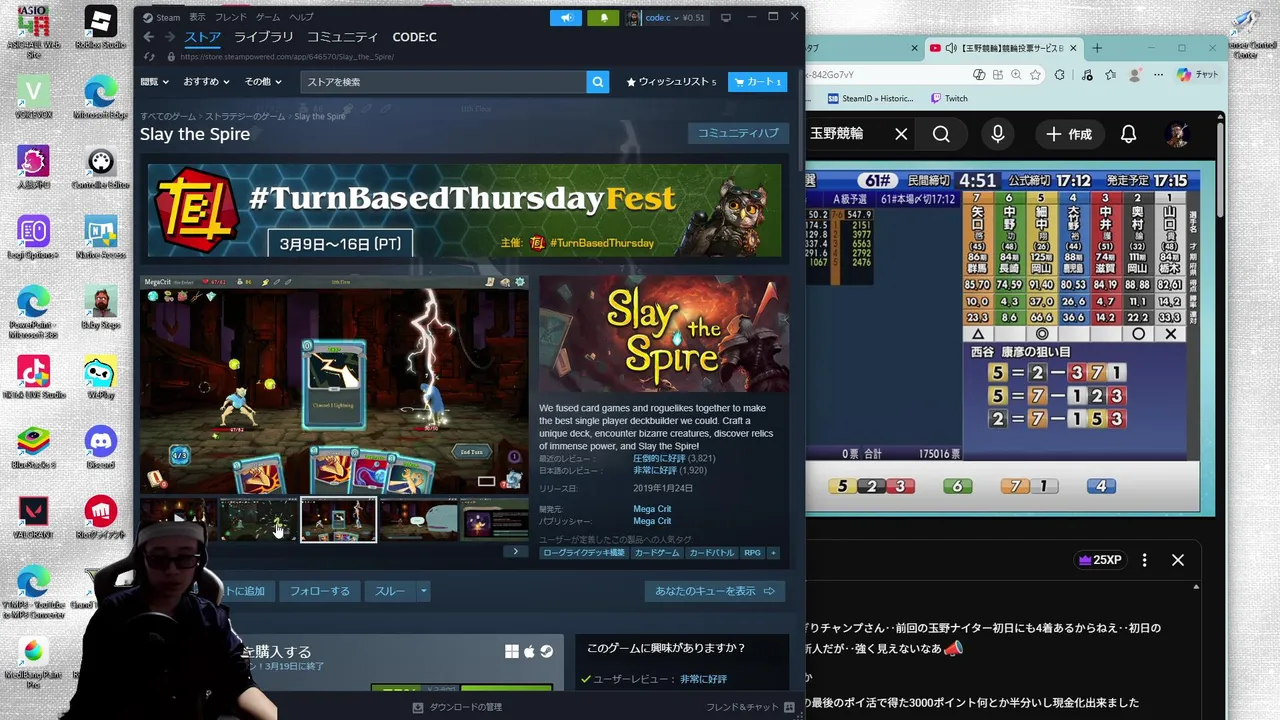Click ローグライクデッキ構築 tag
This screenshot has height=720, width=1280.
click(584, 552)
